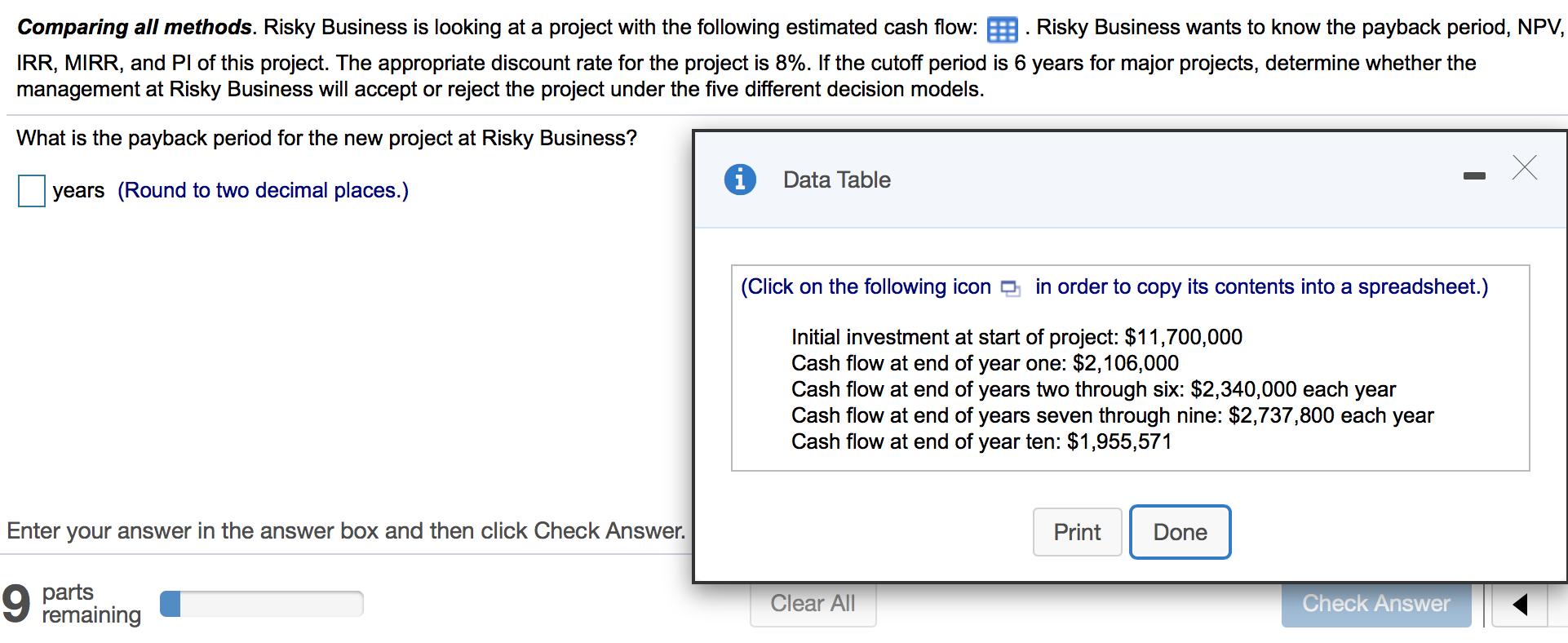The image size is (1568, 643).
Task: Click the Initial investment line in the table
Action: [1016, 337]
